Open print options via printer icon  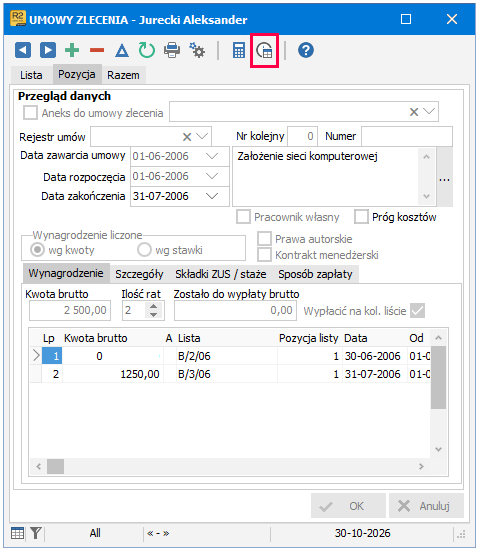point(172,50)
